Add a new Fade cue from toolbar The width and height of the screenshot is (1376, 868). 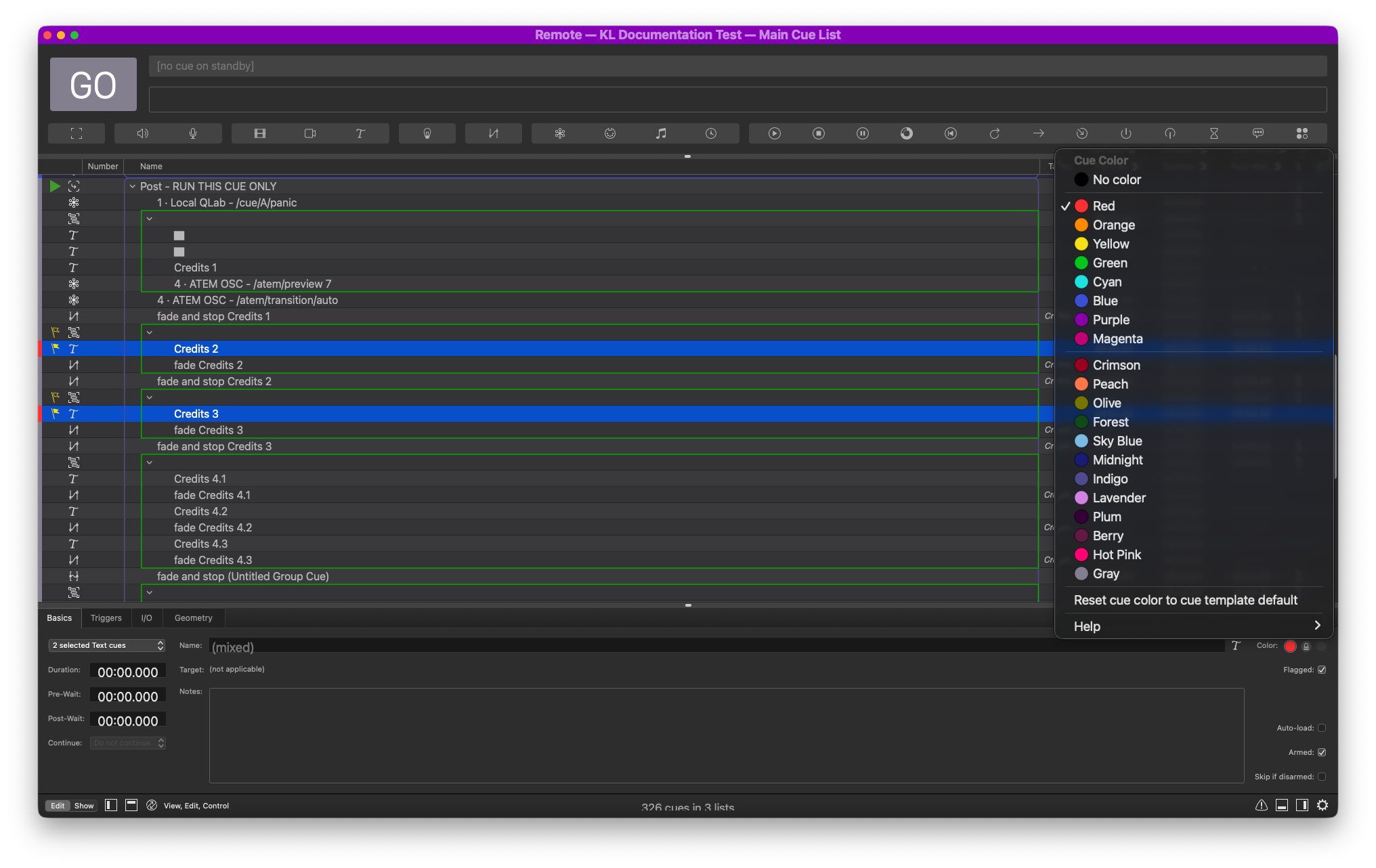point(494,133)
